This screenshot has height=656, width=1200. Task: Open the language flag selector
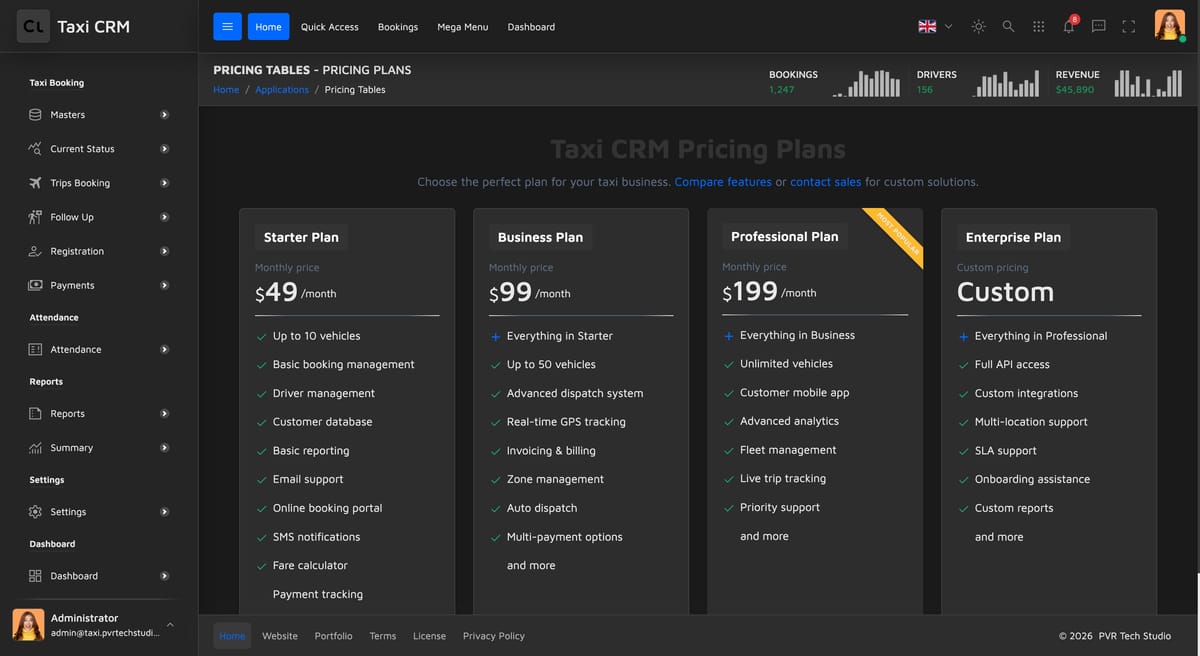935,27
